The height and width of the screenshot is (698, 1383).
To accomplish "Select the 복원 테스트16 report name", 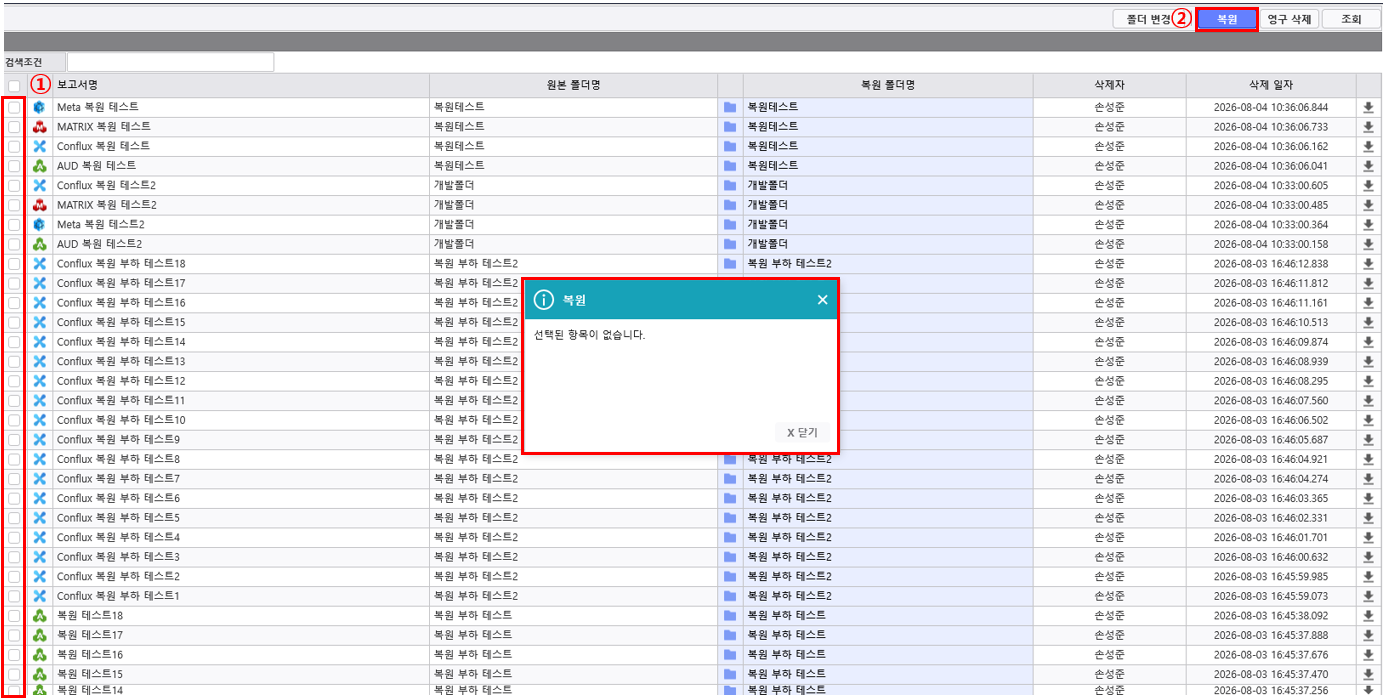I will tap(90, 655).
